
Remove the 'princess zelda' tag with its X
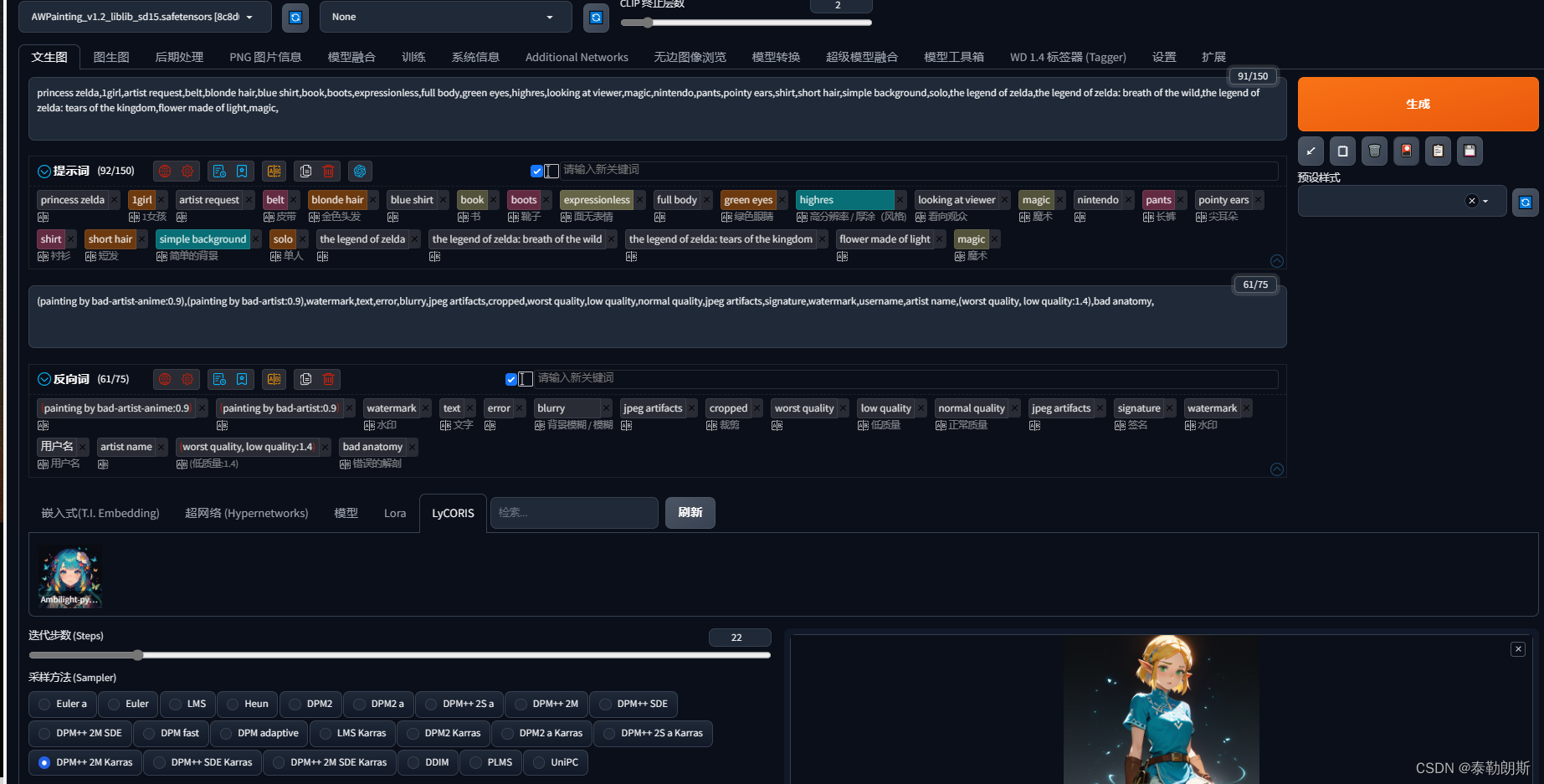[115, 200]
